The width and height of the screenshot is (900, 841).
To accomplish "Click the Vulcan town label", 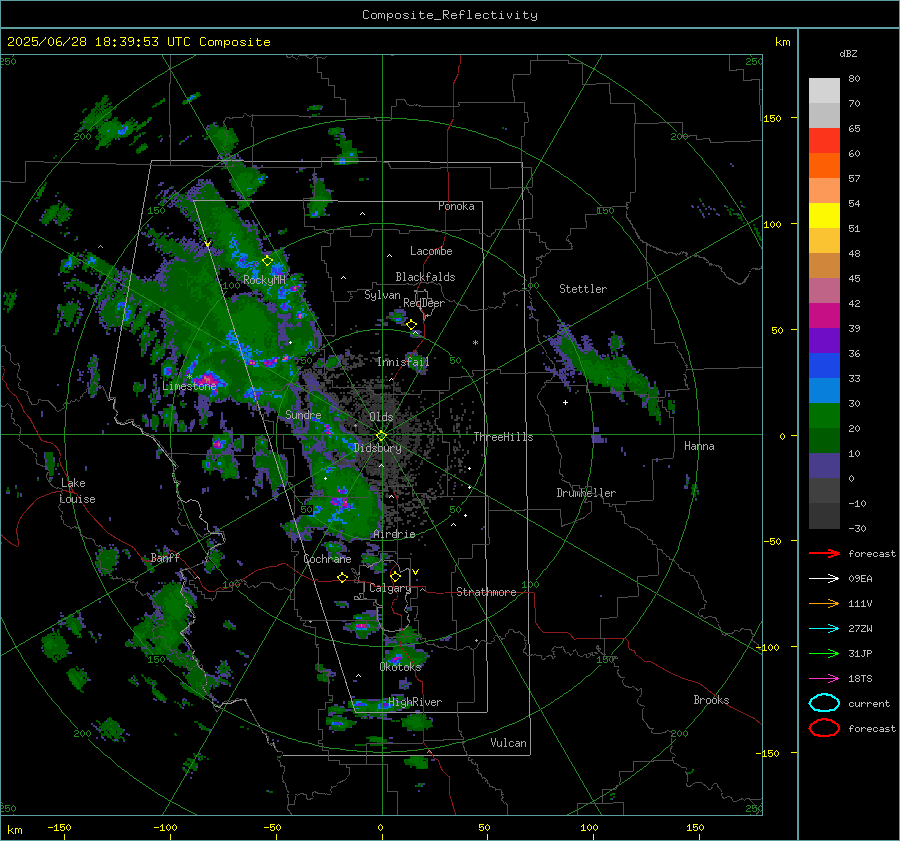I will (x=508, y=743).
